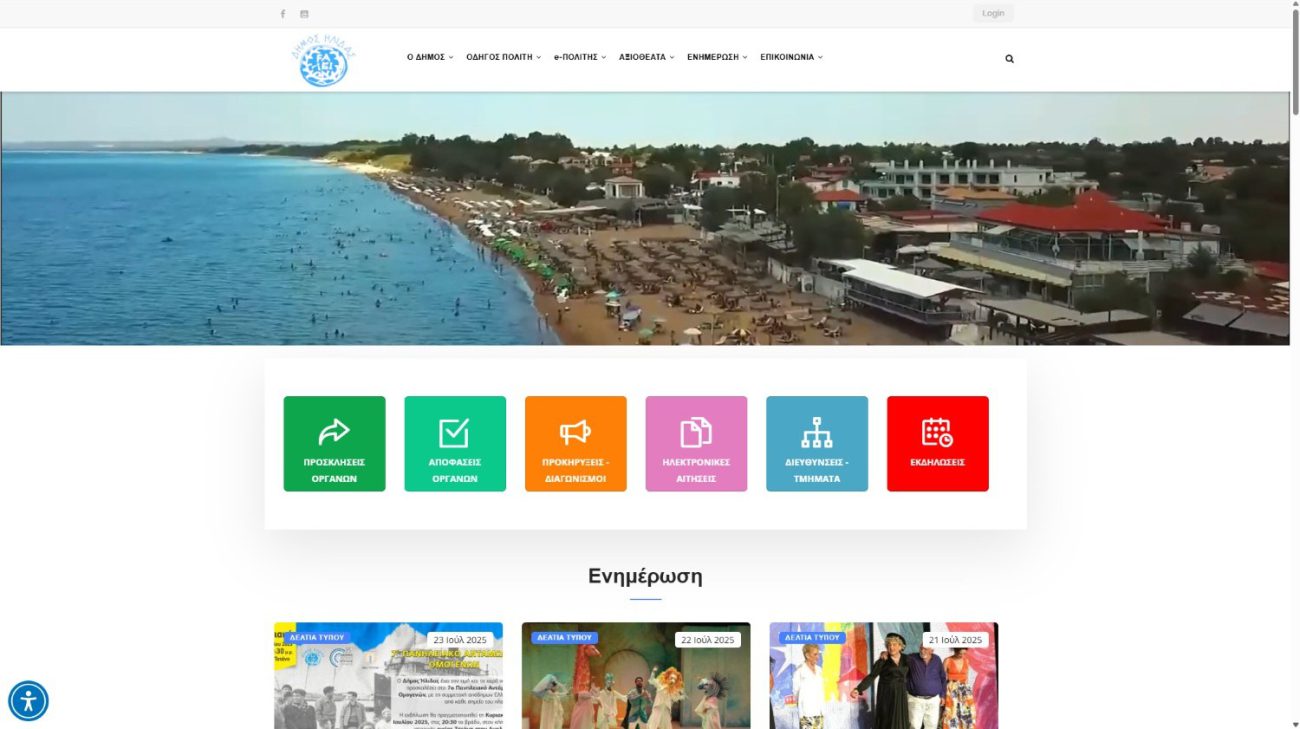Expand the Ο ΔΗΜΟΣ dropdown menu
The image size is (1300, 729).
tap(430, 57)
